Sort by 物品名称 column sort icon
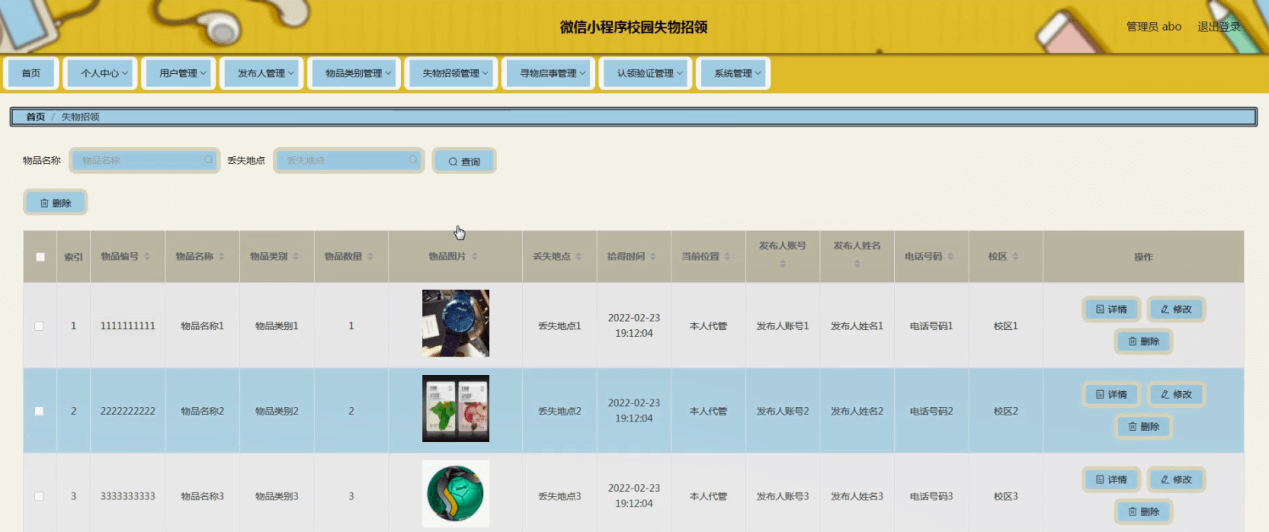Screen dimensions: 1269x532 [222, 257]
